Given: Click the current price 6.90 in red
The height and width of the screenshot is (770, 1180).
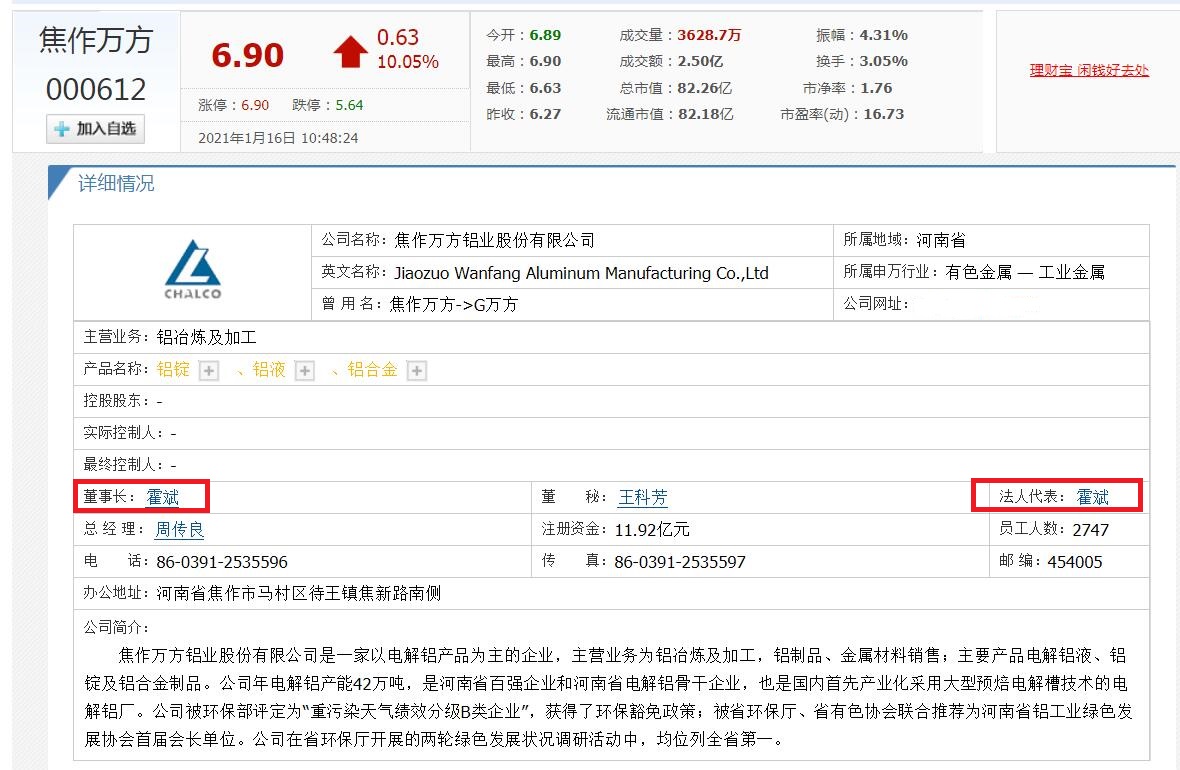Looking at the screenshot, I should click(248, 55).
